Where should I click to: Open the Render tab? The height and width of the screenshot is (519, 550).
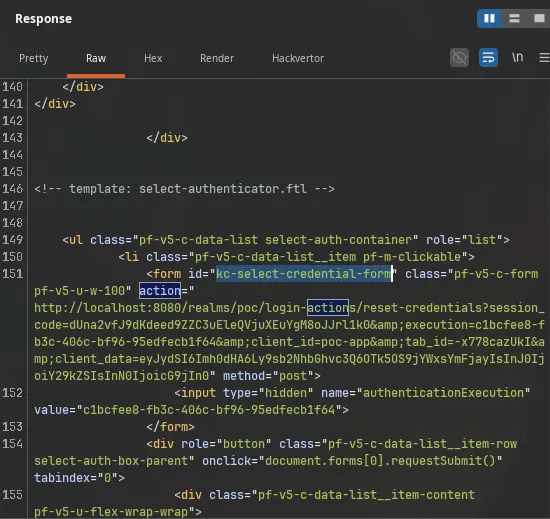coord(217,58)
